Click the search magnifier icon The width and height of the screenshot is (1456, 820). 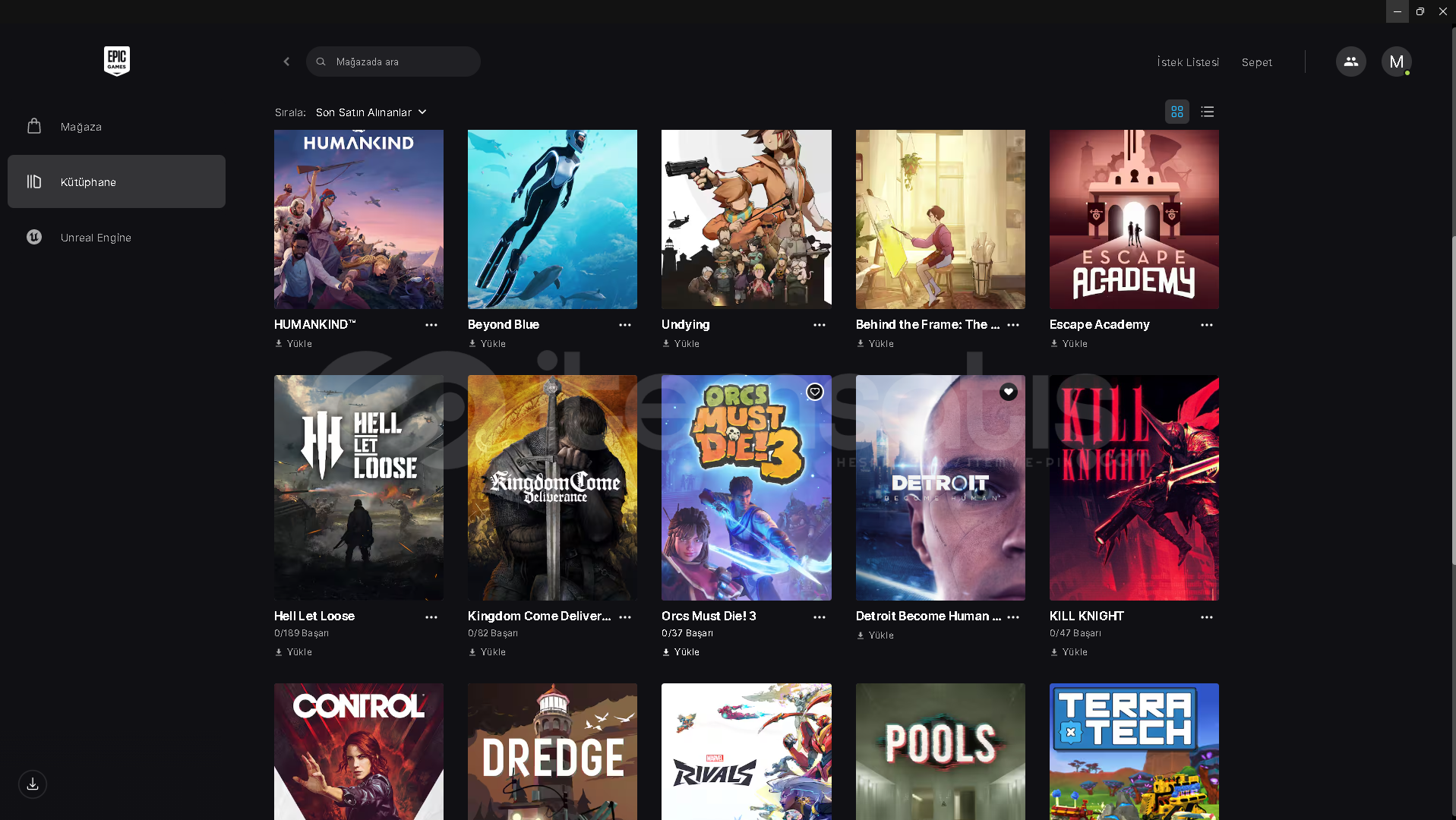click(x=321, y=61)
